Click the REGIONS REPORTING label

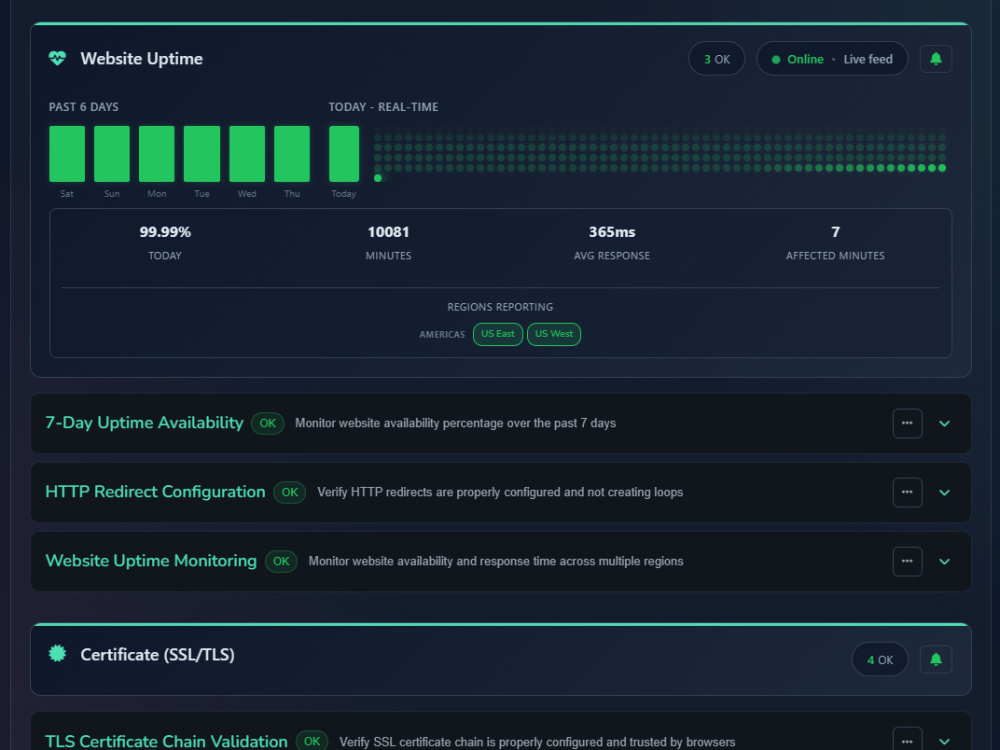point(500,307)
